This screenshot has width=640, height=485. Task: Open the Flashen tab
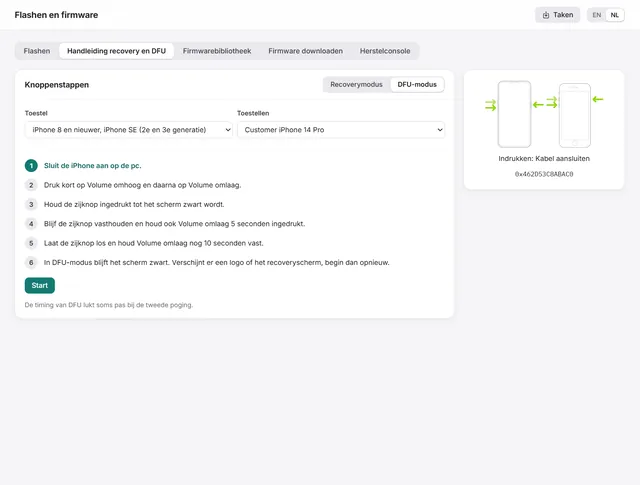point(37,51)
